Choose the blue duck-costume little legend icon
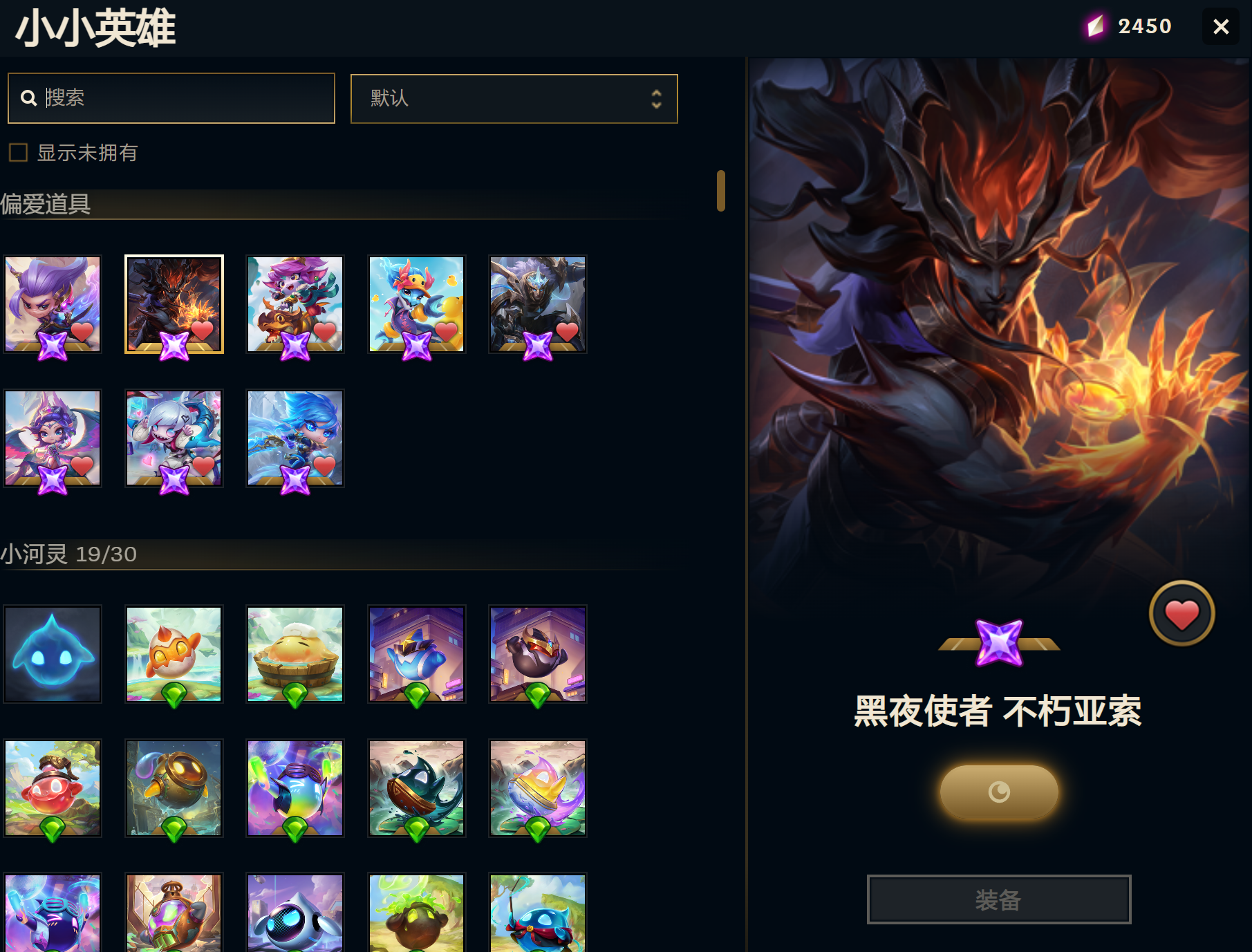Image resolution: width=1252 pixels, height=952 pixels. pyautogui.click(x=416, y=304)
